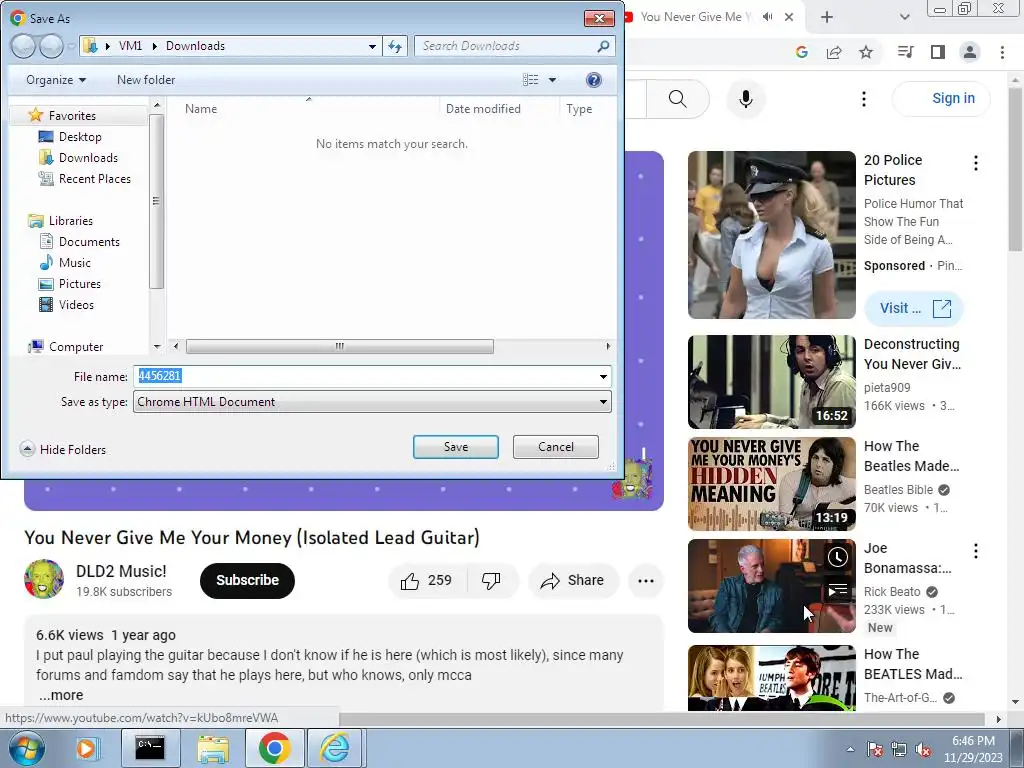This screenshot has width=1024, height=768.
Task: Click the Save button
Action: [x=456, y=447]
